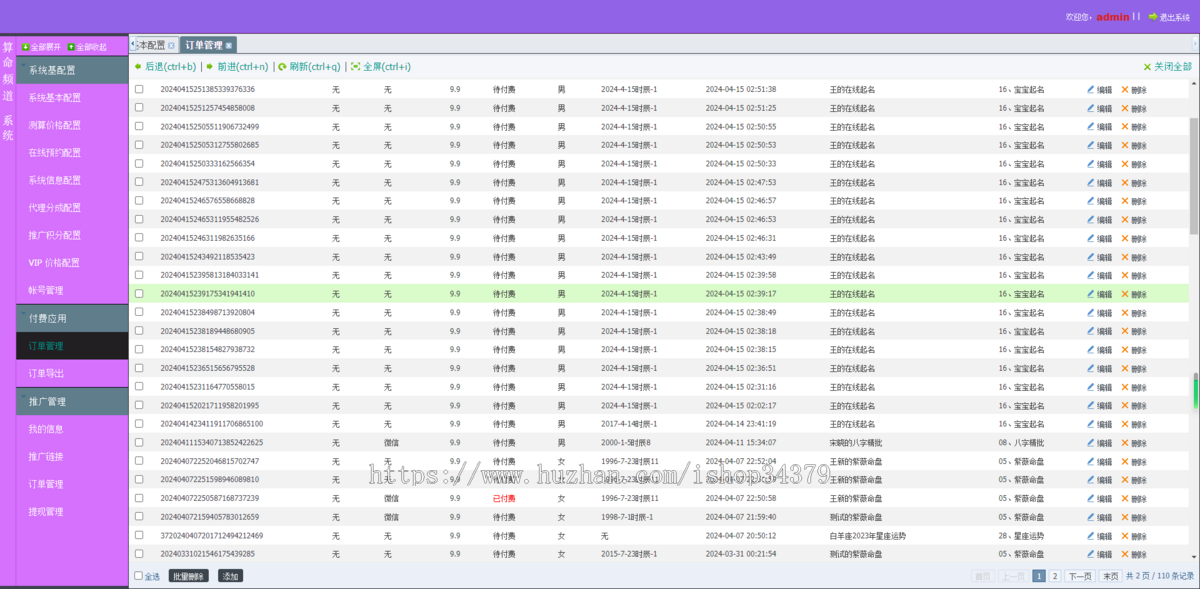Viewport: 1200px width, 589px height.
Task: Select the 算命频道 vertical nav item
Action: point(8,71)
